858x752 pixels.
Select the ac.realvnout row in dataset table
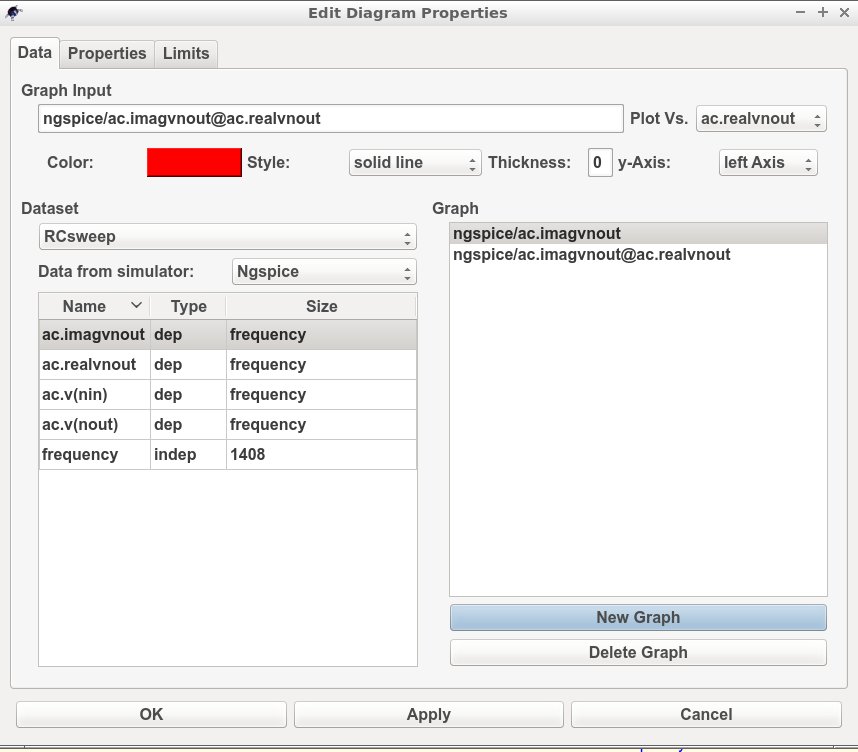(228, 365)
